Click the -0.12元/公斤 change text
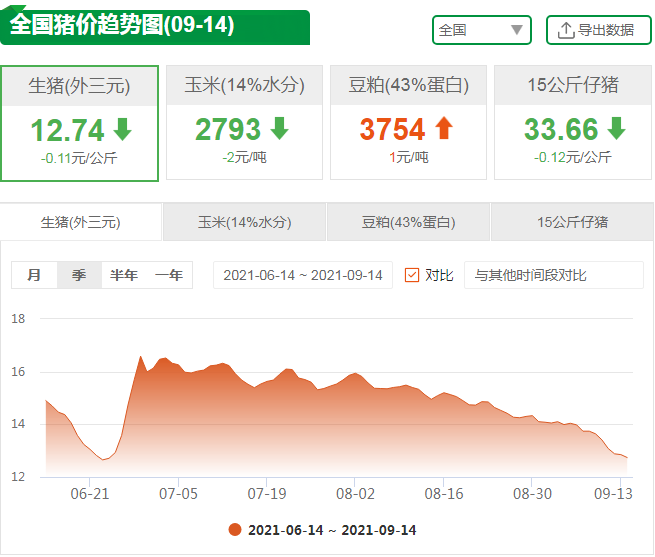655x557 pixels. pyautogui.click(x=573, y=157)
